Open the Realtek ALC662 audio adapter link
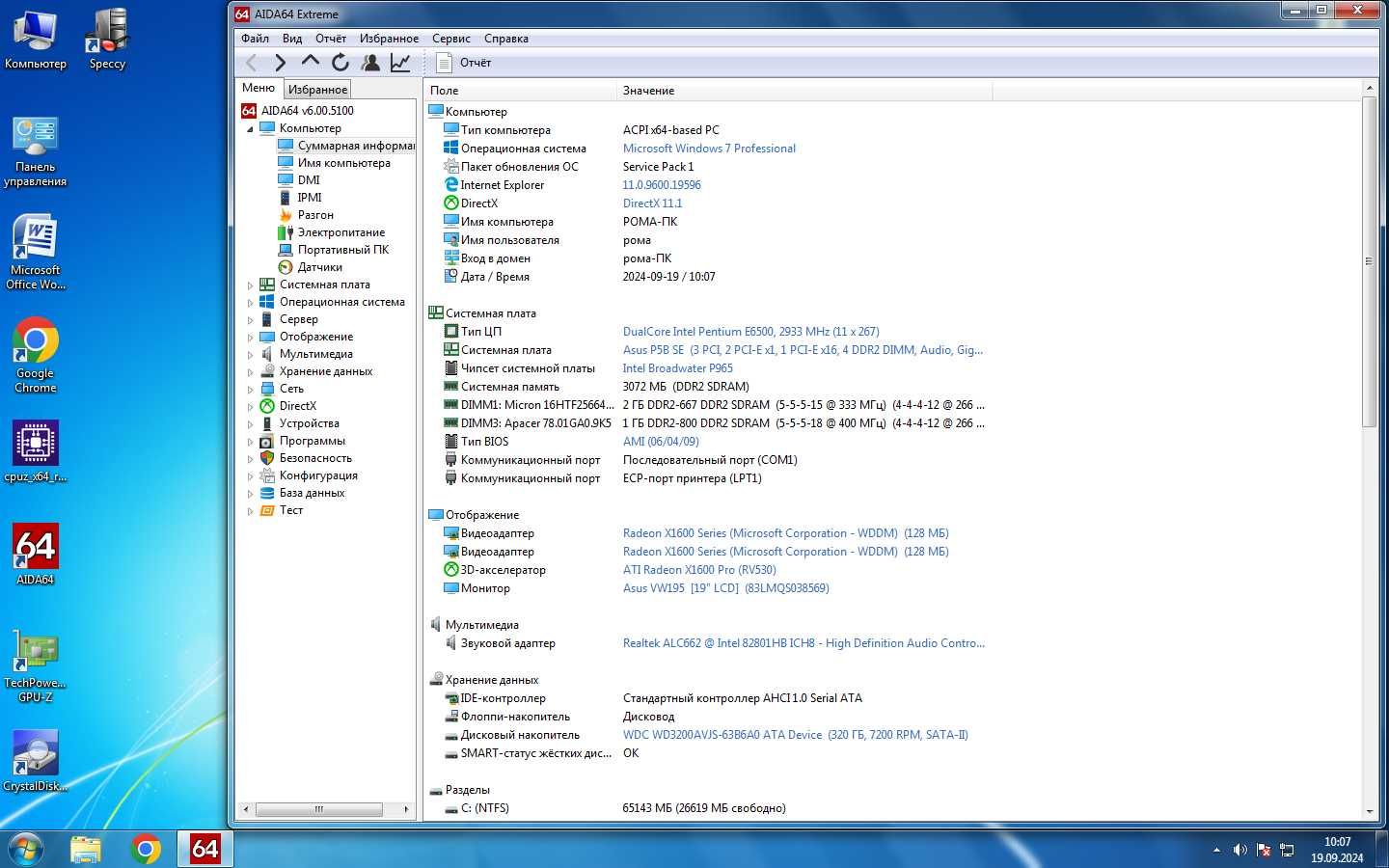The image size is (1389, 868). [x=803, y=643]
